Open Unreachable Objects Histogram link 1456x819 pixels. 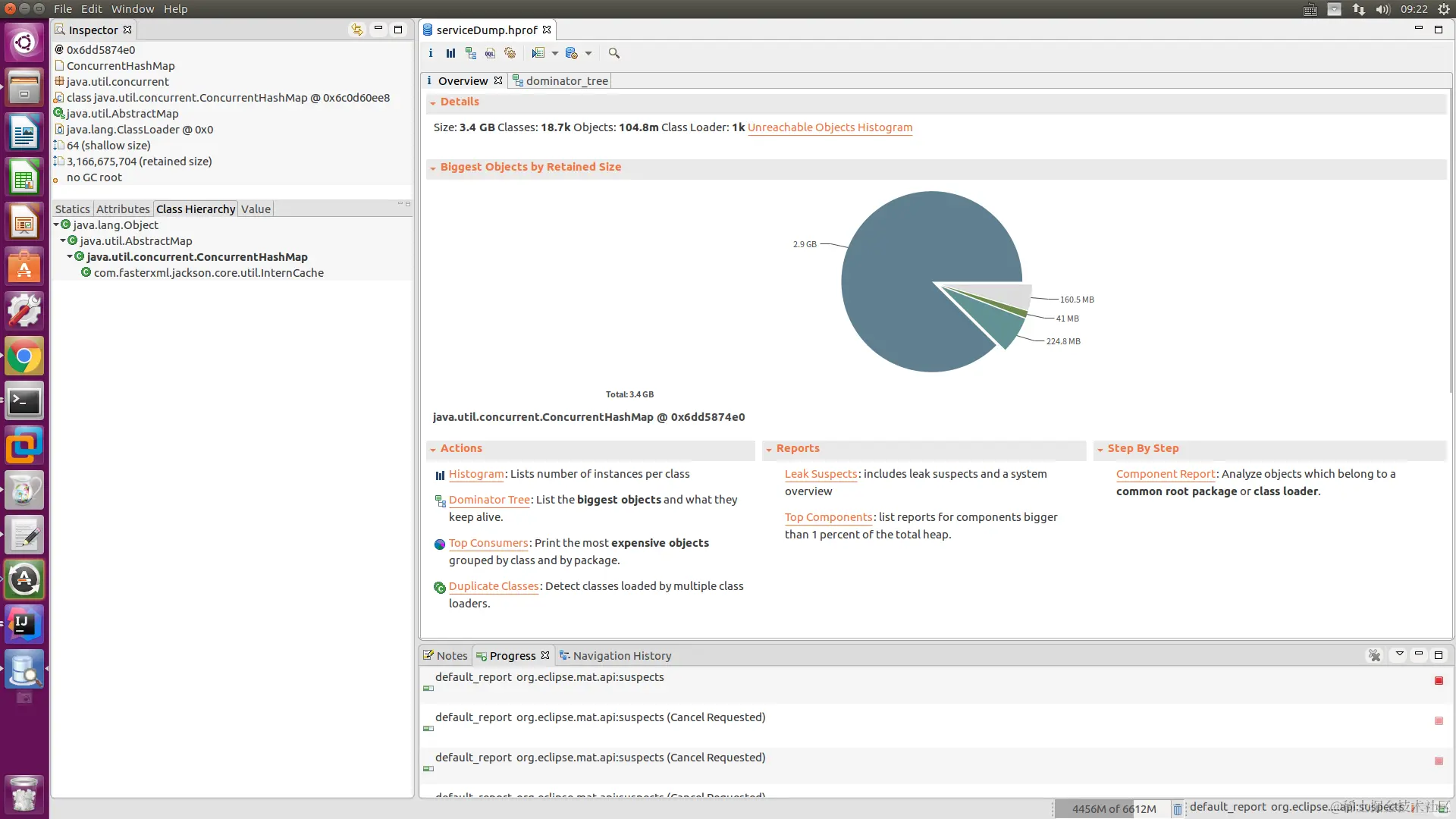(x=830, y=127)
